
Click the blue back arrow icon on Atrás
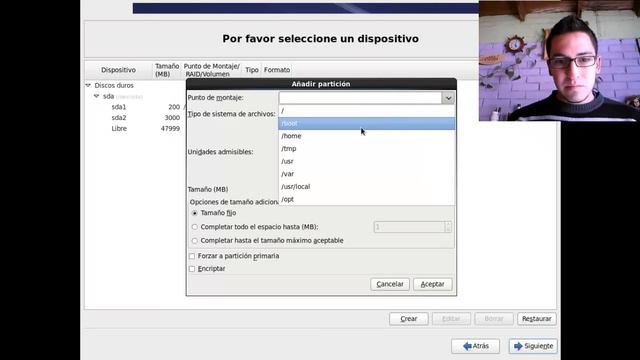click(467, 346)
